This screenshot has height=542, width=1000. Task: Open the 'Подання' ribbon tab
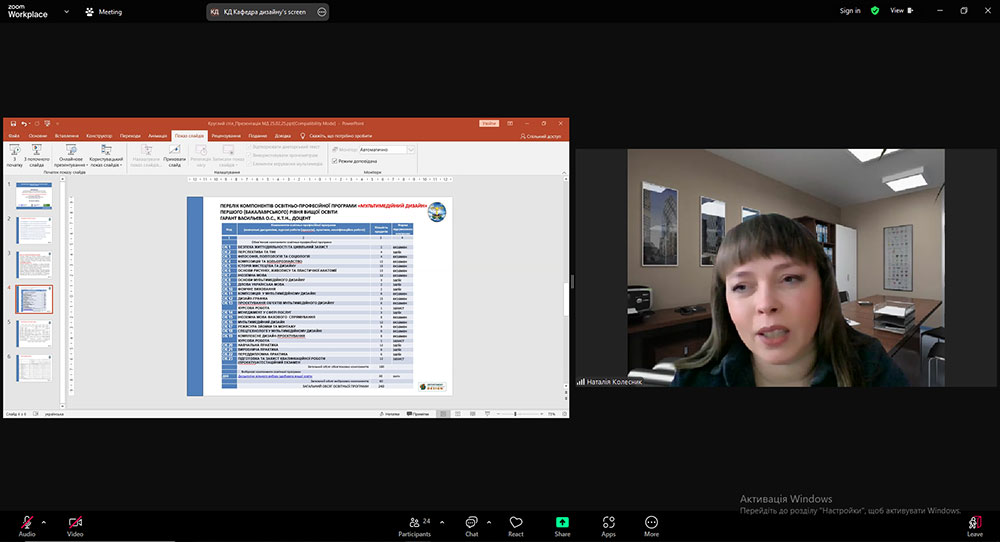point(258,136)
